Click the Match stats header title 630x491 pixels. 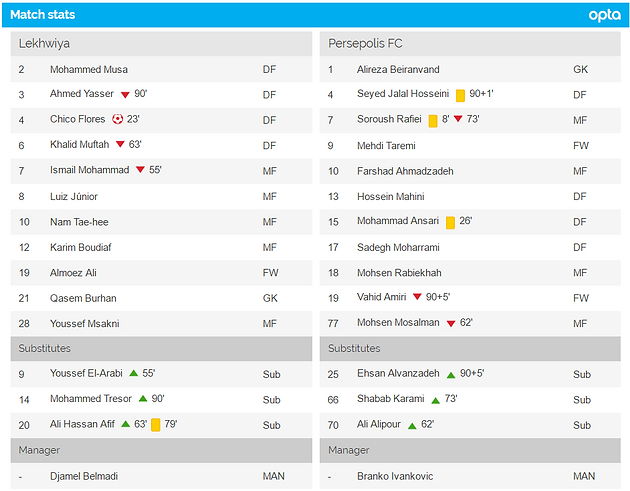tap(43, 14)
